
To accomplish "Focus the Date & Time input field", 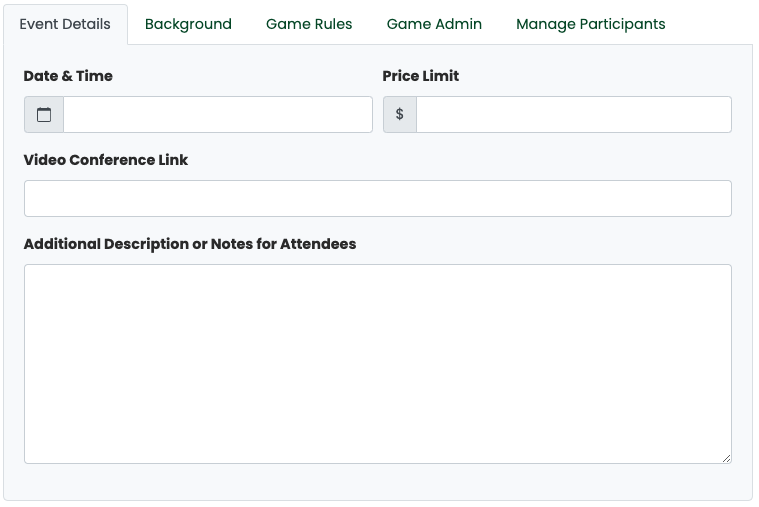I will coord(218,115).
